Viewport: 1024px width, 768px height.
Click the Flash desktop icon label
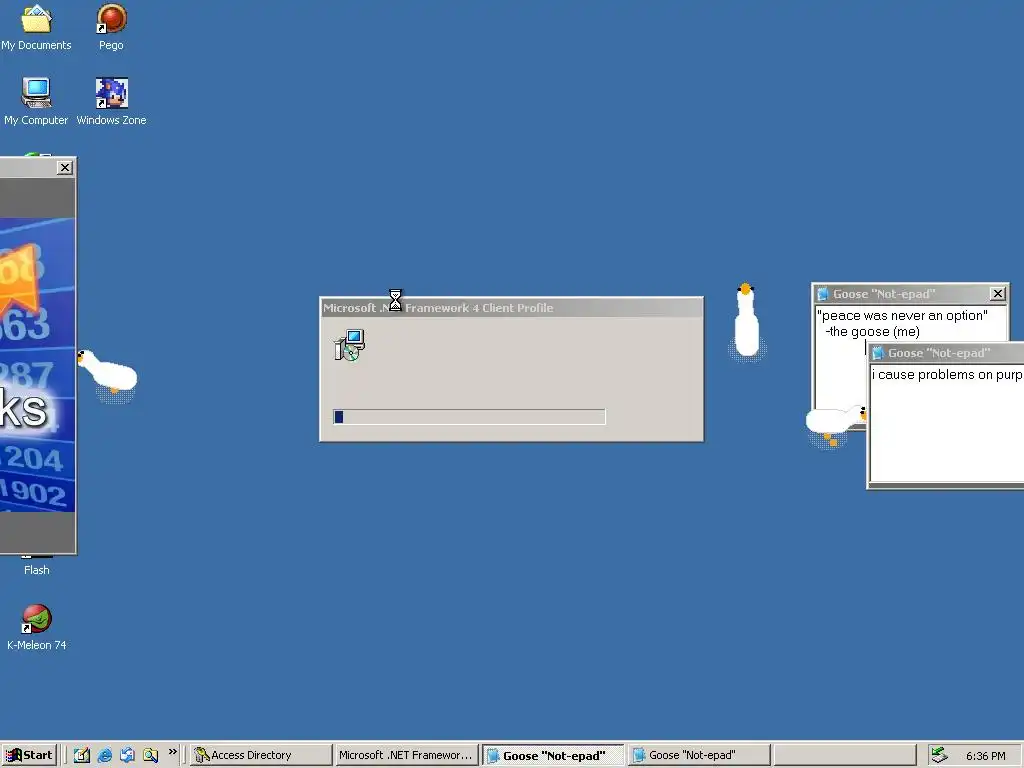coord(37,570)
